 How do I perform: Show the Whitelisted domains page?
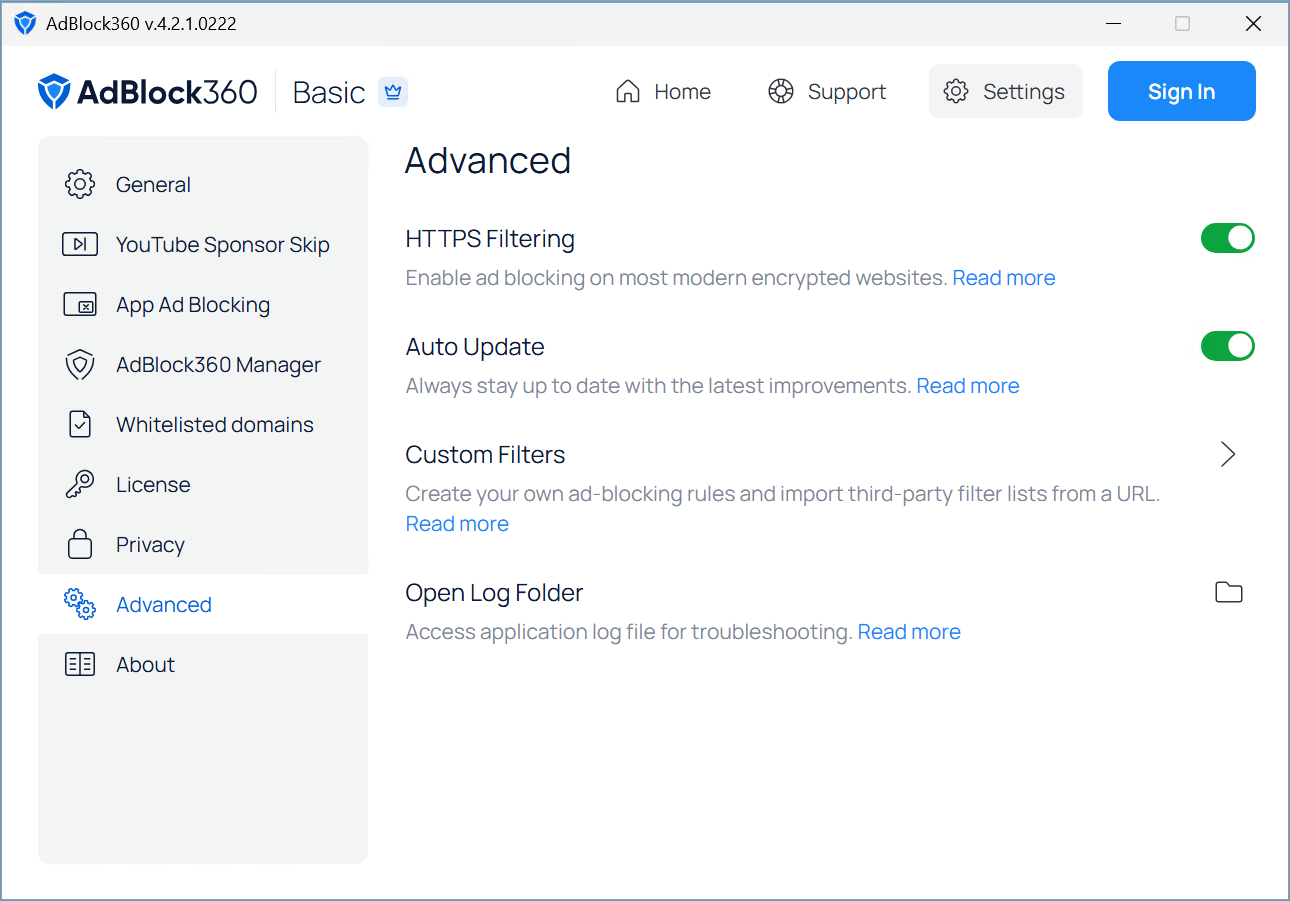[x=203, y=424]
